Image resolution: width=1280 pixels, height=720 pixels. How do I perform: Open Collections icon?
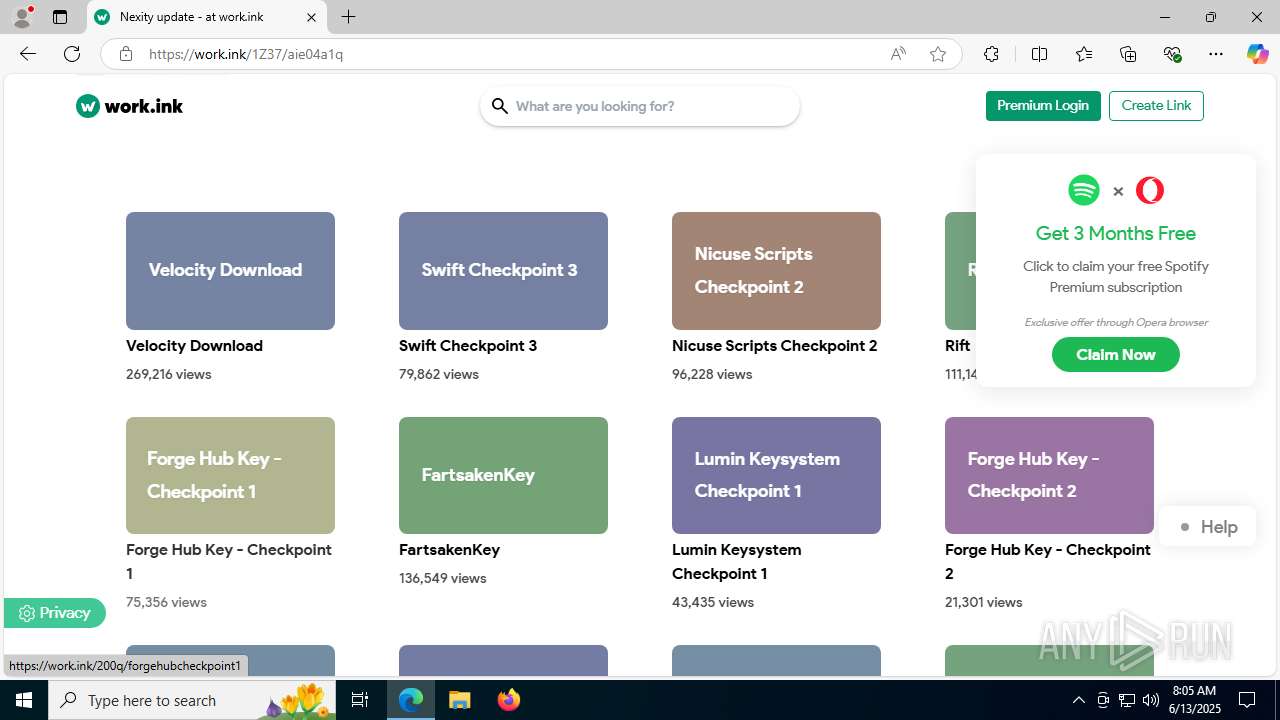(x=1128, y=54)
